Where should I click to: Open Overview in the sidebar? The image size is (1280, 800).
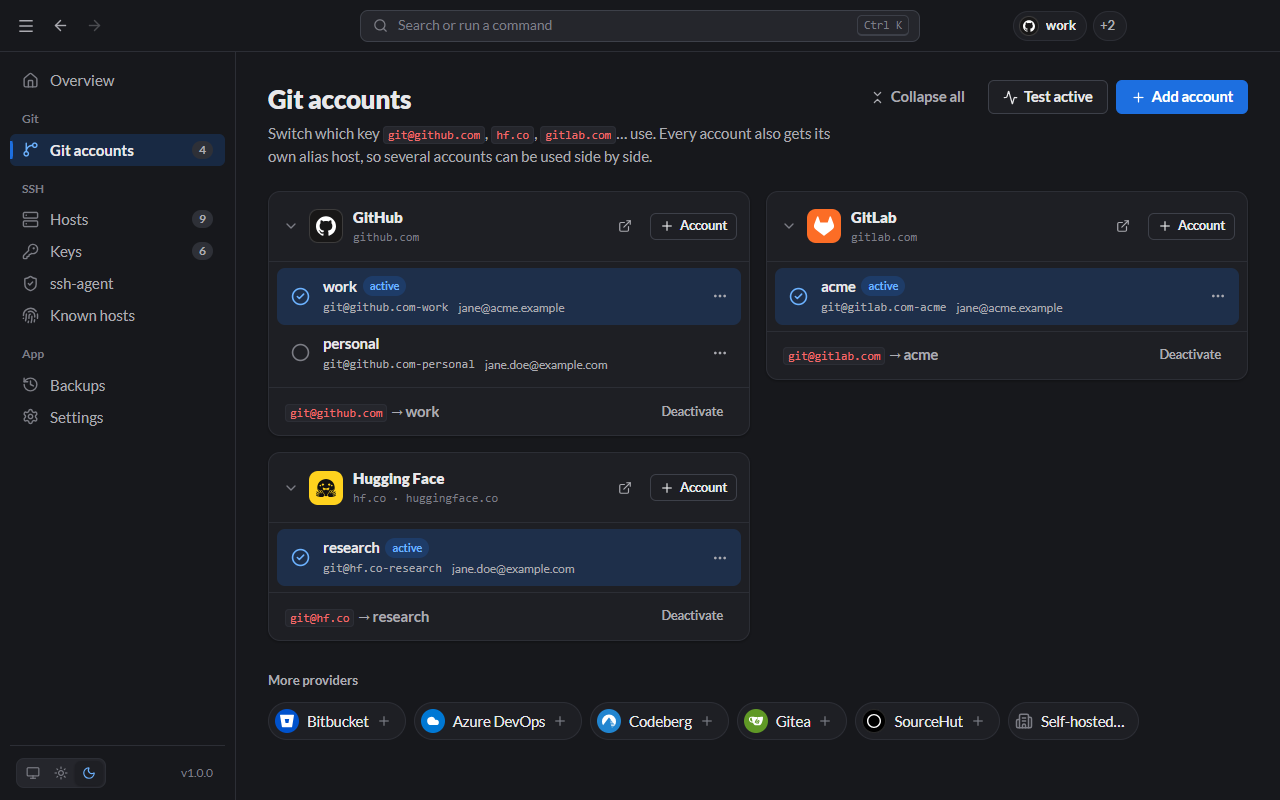click(x=117, y=81)
